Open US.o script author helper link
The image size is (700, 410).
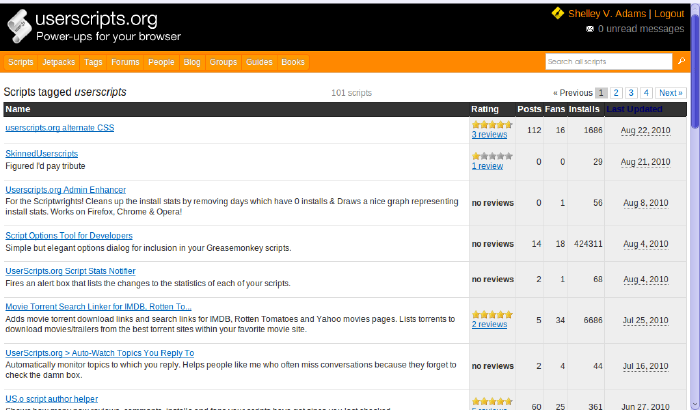52,399
